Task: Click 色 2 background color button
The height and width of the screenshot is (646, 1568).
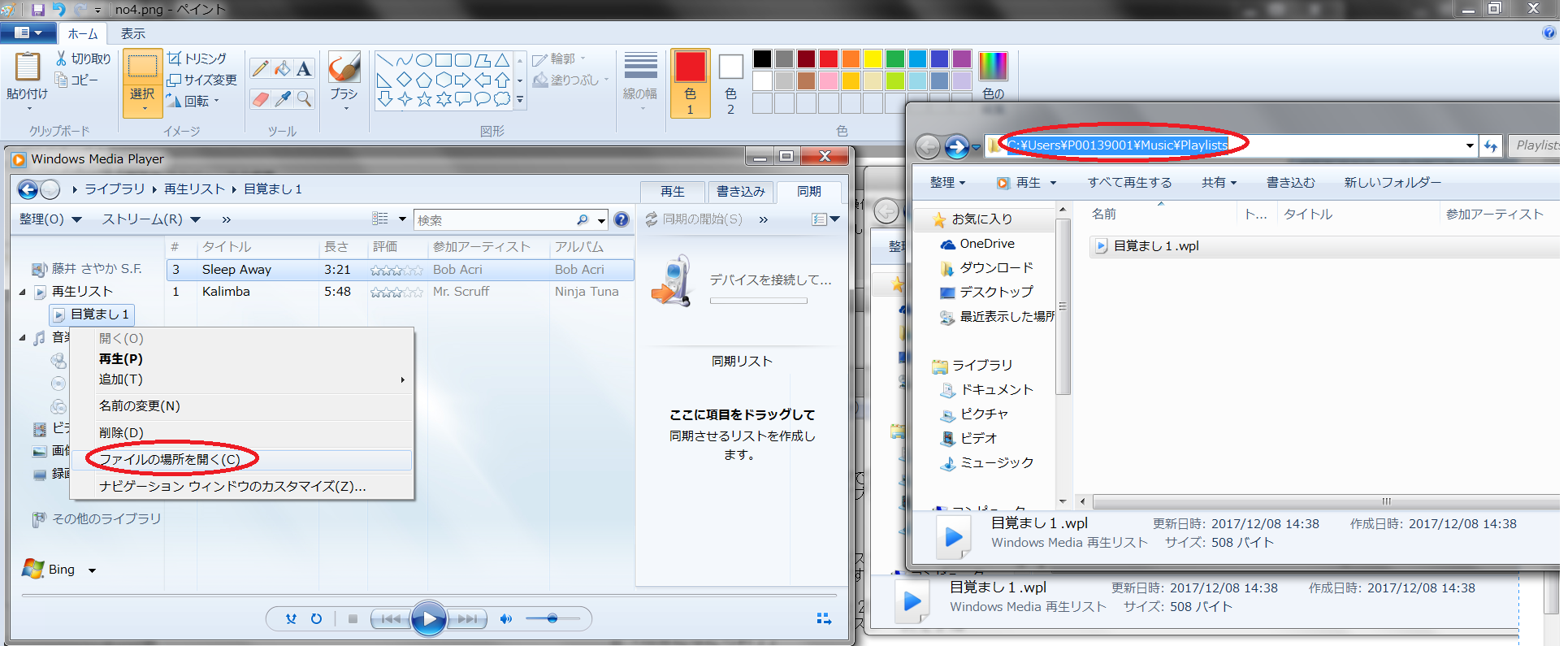Action: [x=730, y=83]
